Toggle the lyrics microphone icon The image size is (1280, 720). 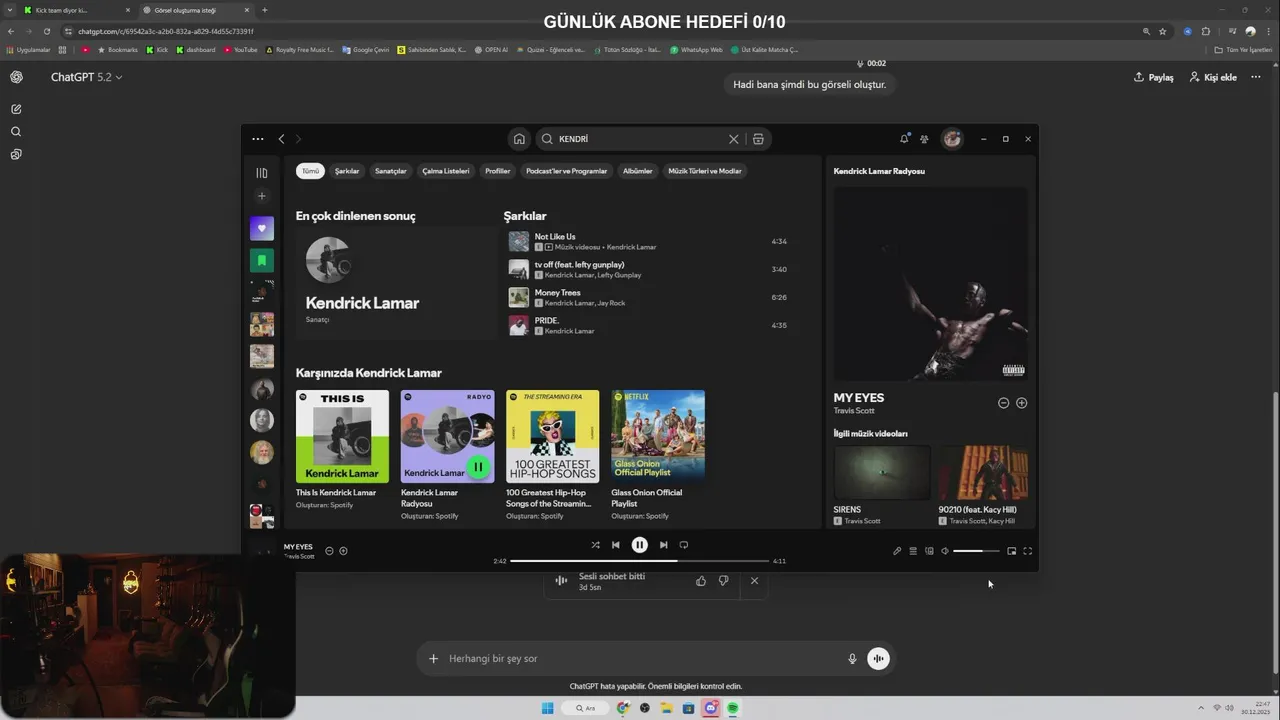coord(897,551)
